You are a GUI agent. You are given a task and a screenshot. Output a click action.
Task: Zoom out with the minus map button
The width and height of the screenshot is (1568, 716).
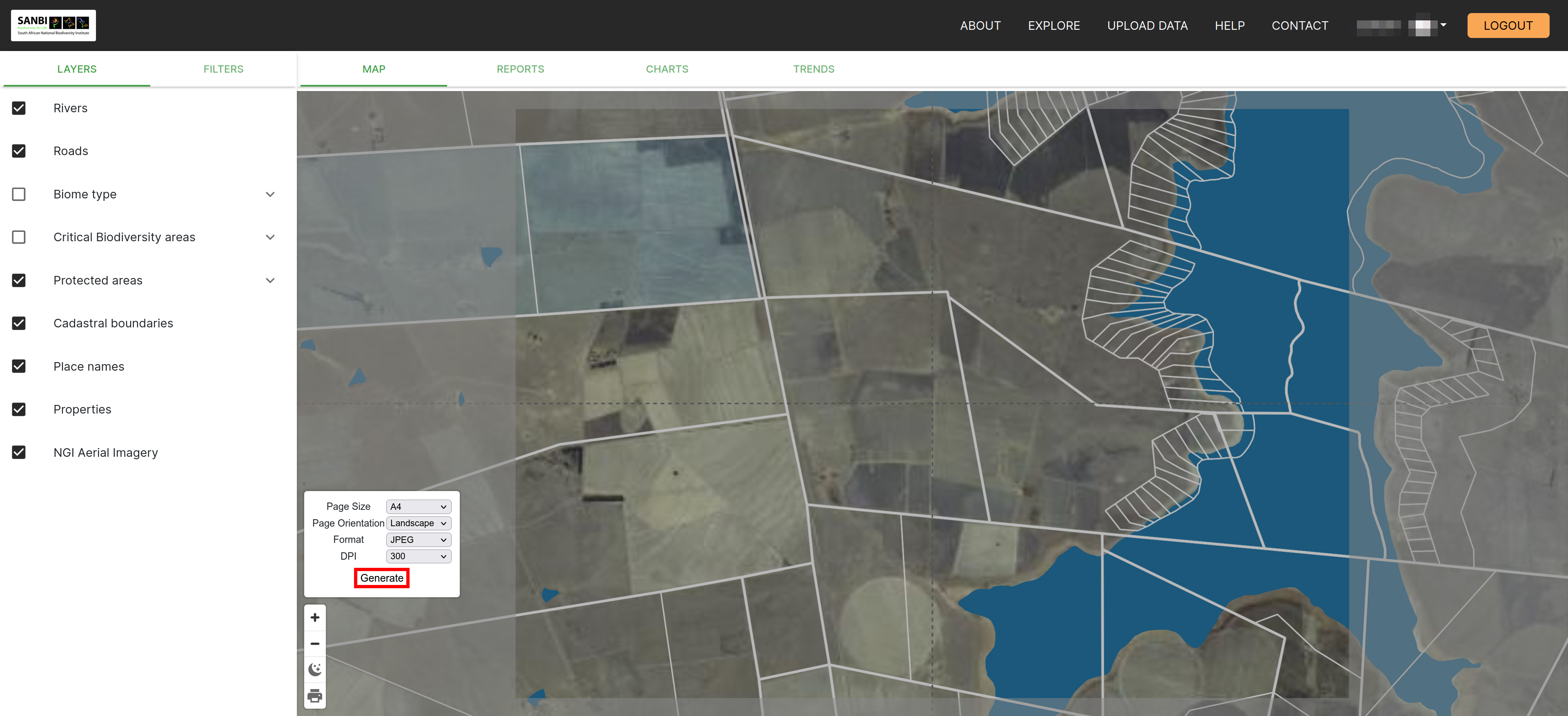[315, 644]
